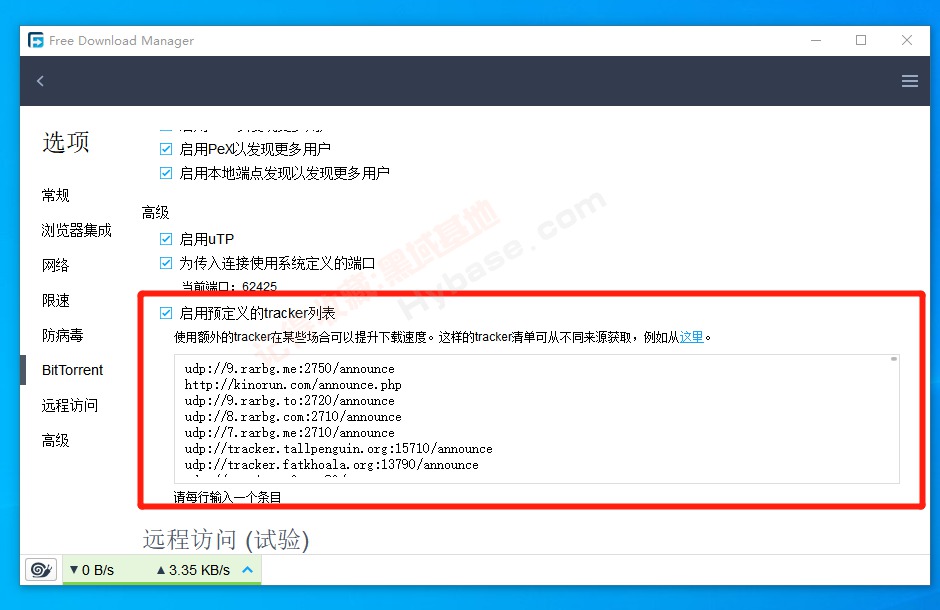
Task: Click the Free Download Manager logo icon
Action: [36, 40]
